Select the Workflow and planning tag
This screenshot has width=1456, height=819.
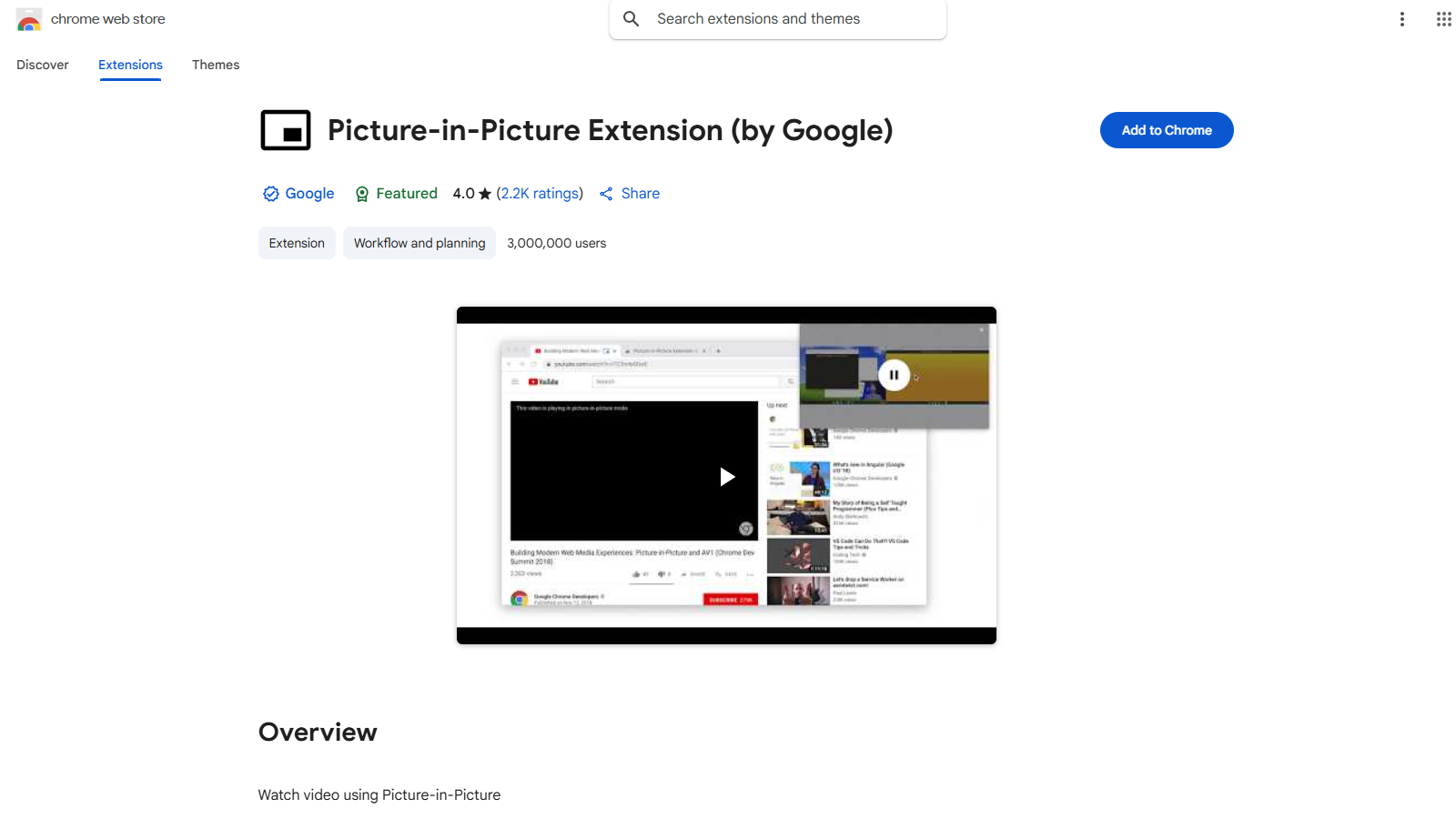[x=419, y=243]
